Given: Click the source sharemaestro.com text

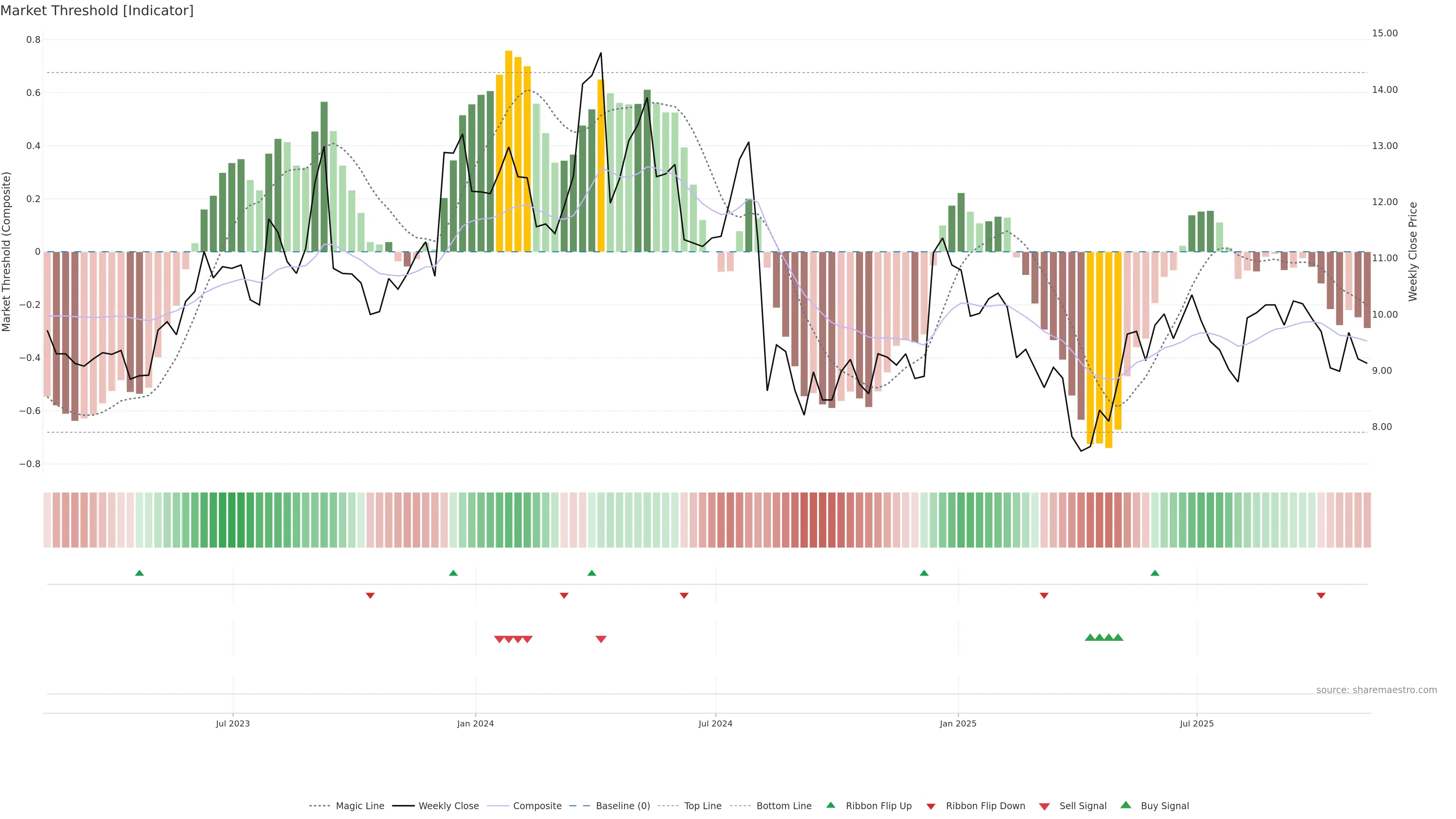Looking at the screenshot, I should point(1376,690).
